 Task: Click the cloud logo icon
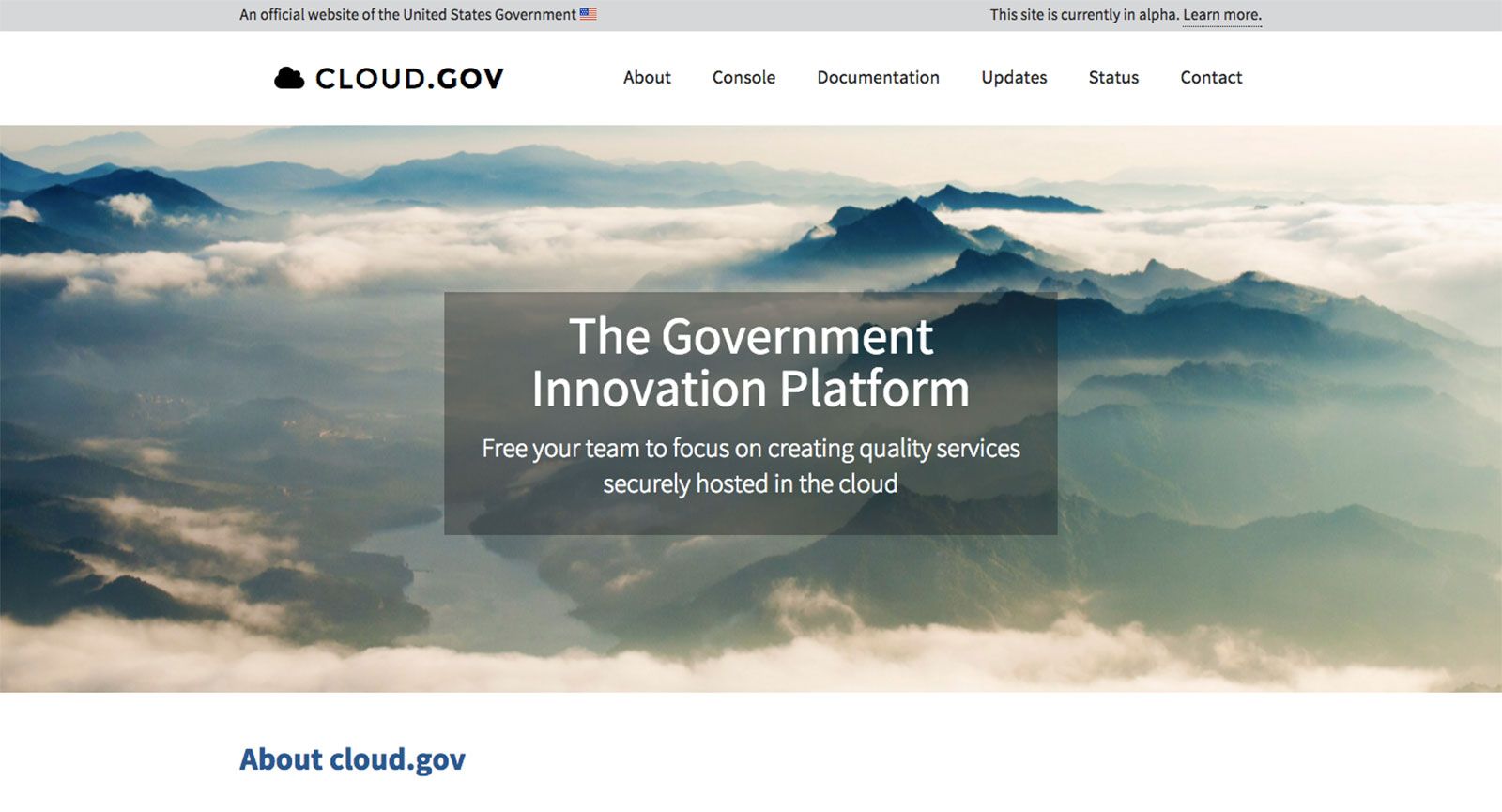pos(289,78)
